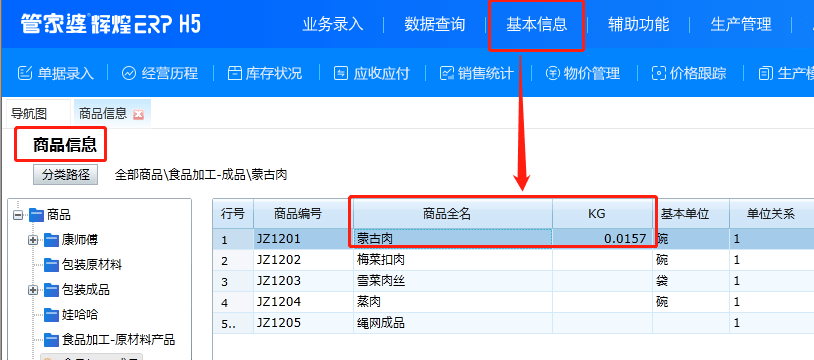Screen dimensions: 814x360
Task: Select the JZ1204 product code cell
Action: (x=303, y=302)
